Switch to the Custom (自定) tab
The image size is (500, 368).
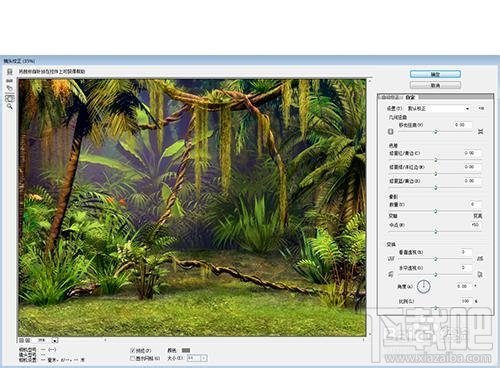coord(410,97)
